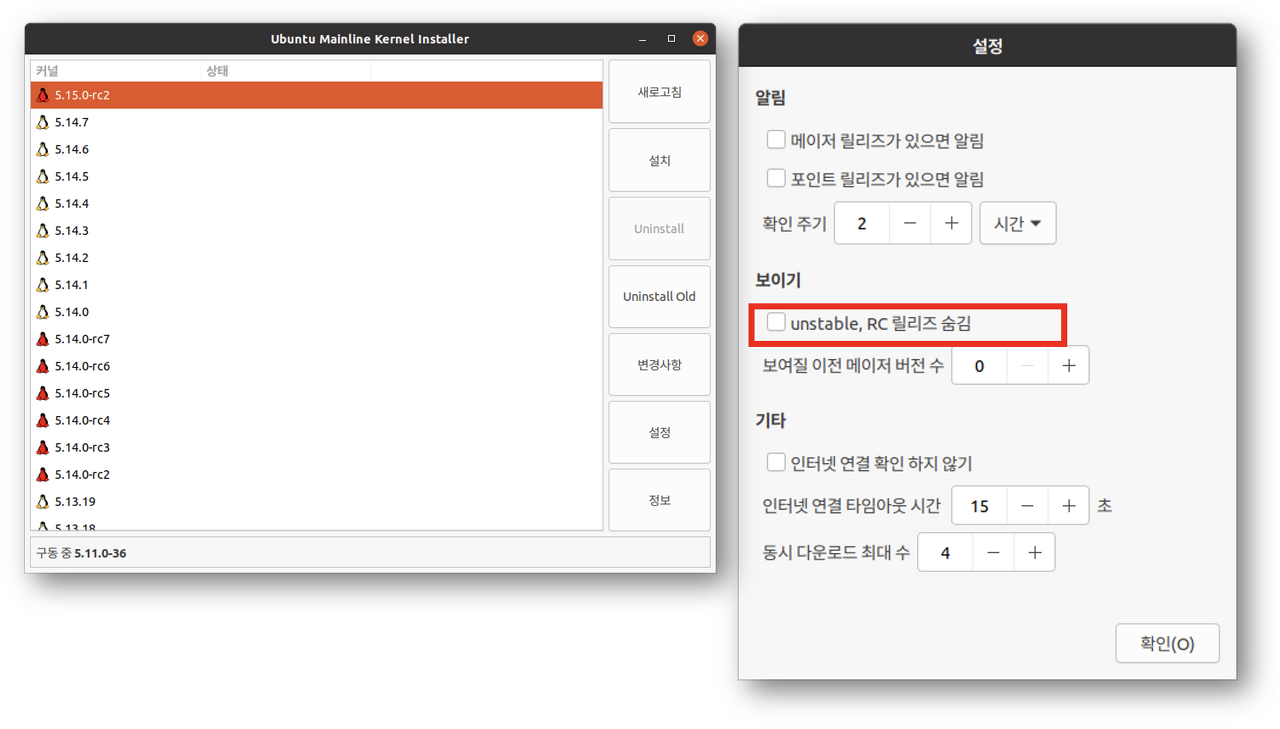Click the red penguin icon for 5.14.0-rc2
Image resolution: width=1280 pixels, height=729 pixels.
42,474
